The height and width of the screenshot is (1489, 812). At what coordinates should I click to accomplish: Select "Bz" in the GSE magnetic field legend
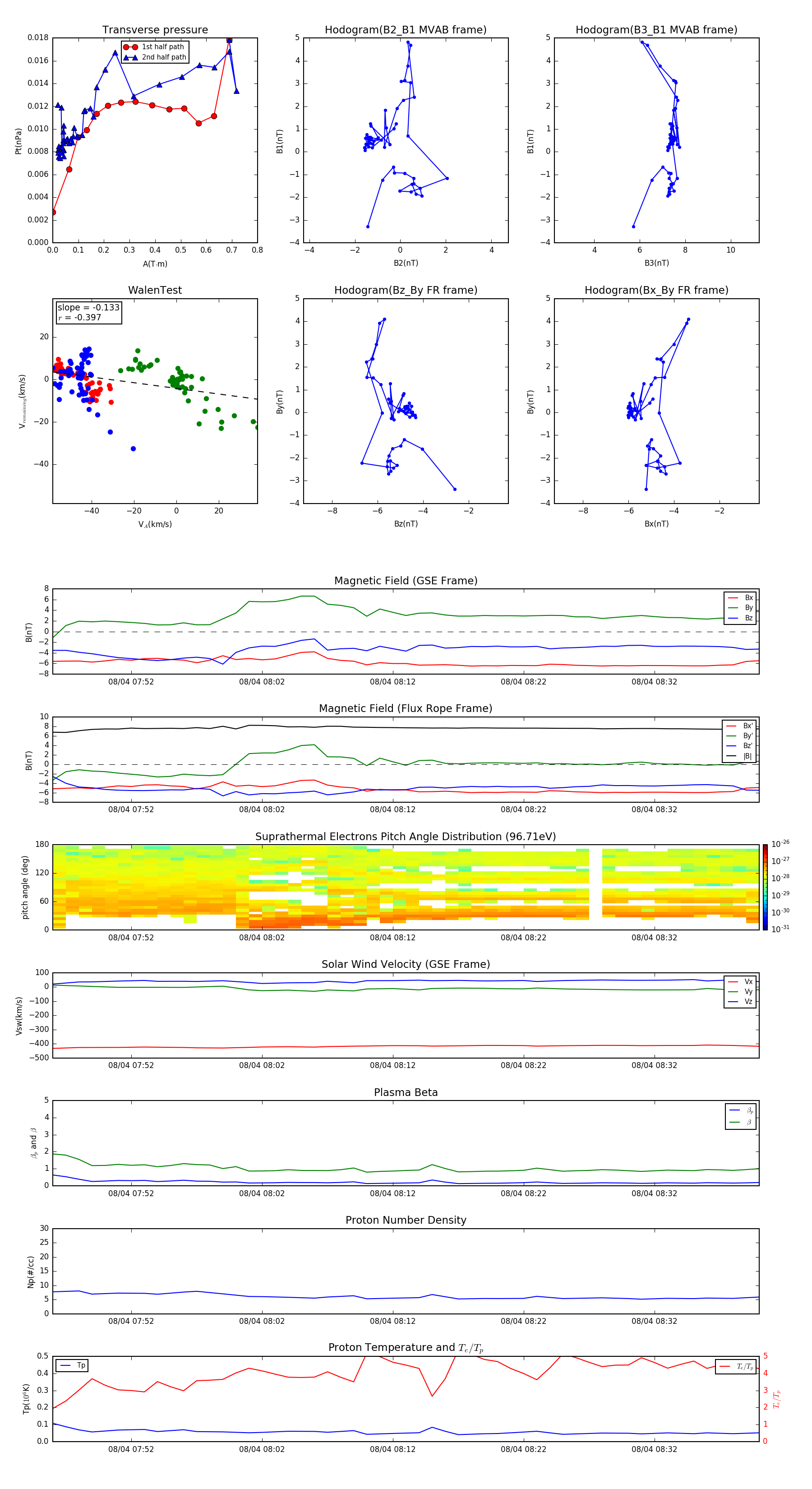click(x=741, y=618)
